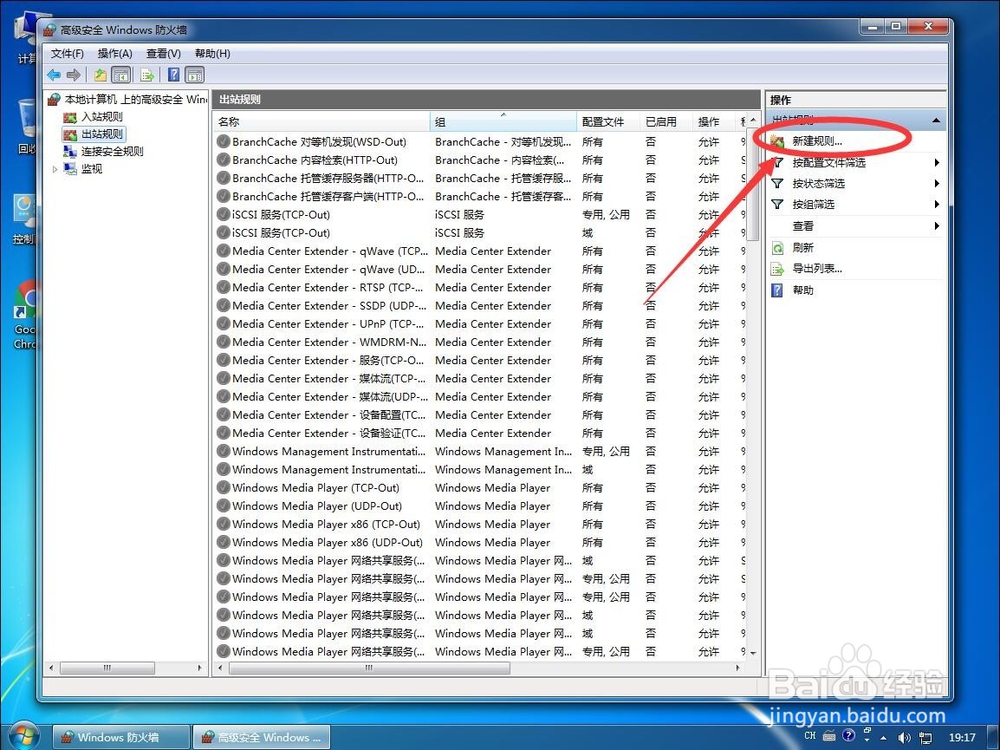The image size is (1000, 750).
Task: Open the 操作 menu
Action: 113,53
